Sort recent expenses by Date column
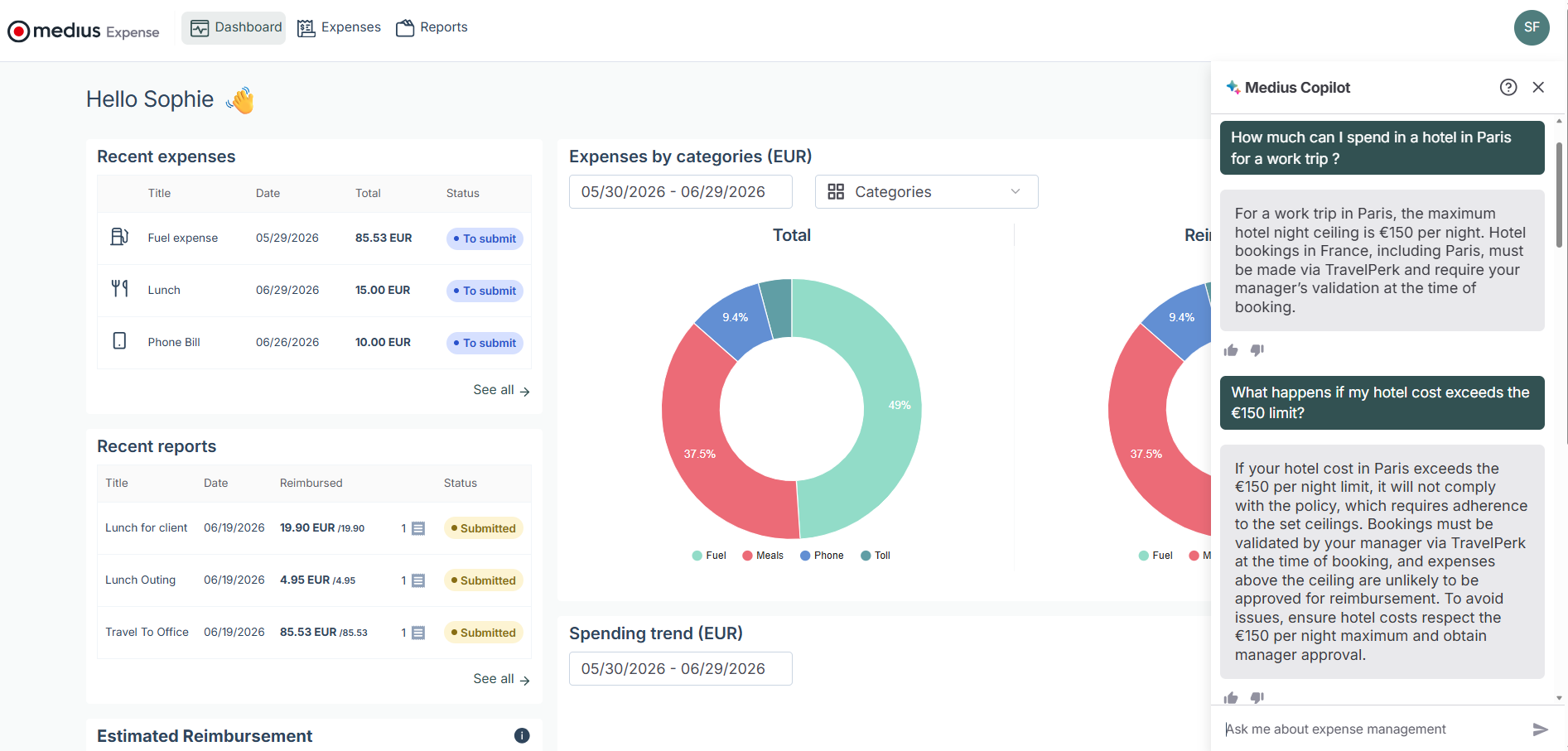The width and height of the screenshot is (1568, 751). coord(268,193)
